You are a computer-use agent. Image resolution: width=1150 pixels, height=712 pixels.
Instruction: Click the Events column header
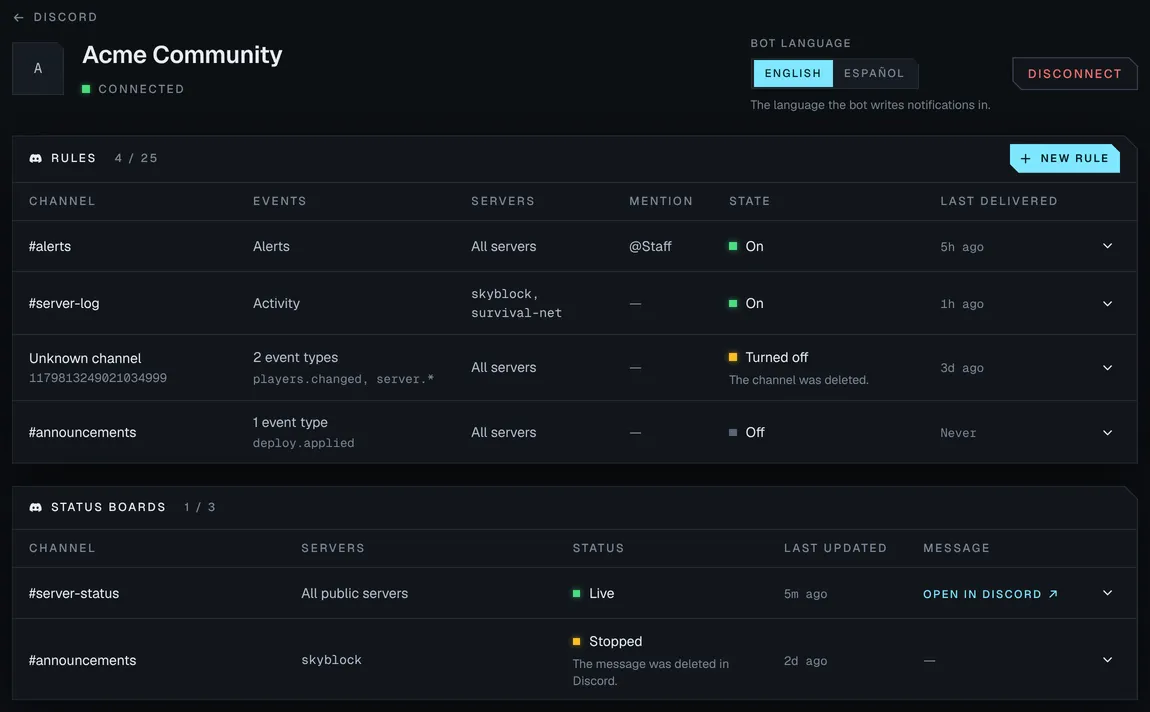click(x=279, y=201)
